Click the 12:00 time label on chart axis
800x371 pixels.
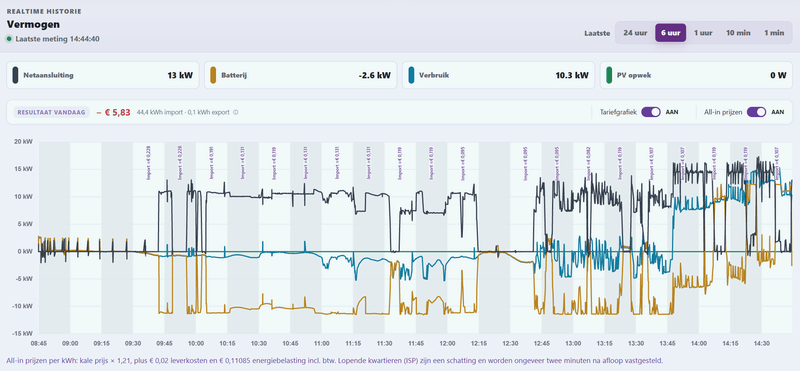[447, 343]
